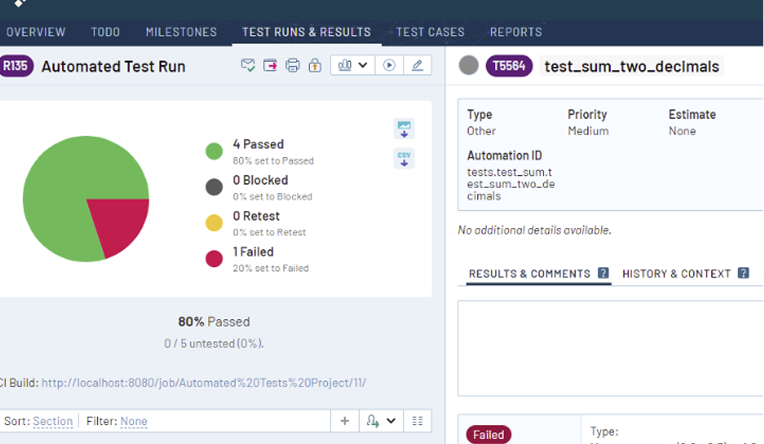This screenshot has height=444, width=764.
Task: Click the export arrow icon in the toolbar
Action: coord(270,66)
